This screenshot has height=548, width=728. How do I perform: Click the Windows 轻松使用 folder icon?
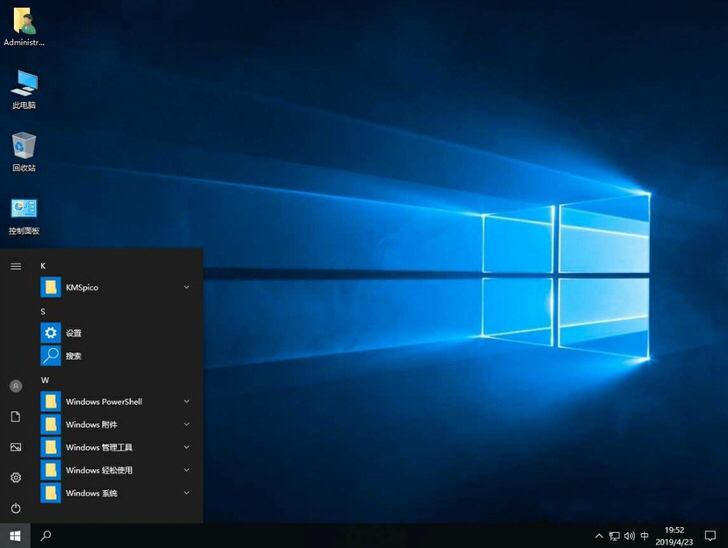51,470
